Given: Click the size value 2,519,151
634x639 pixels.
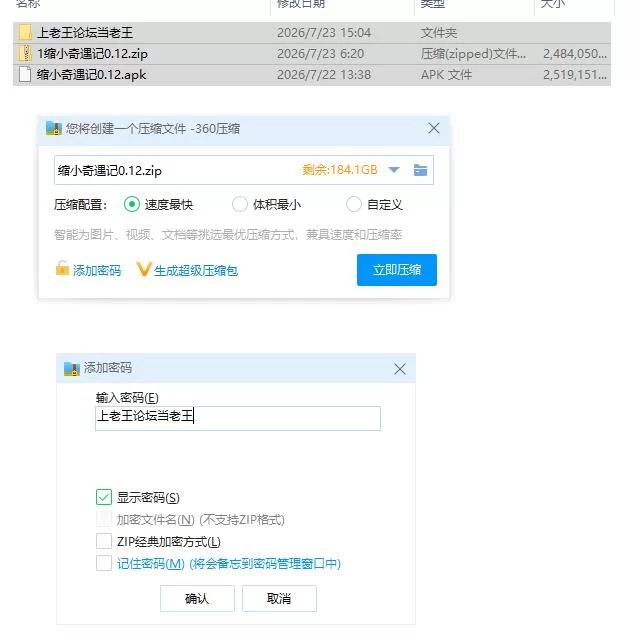Looking at the screenshot, I should coord(575,75).
